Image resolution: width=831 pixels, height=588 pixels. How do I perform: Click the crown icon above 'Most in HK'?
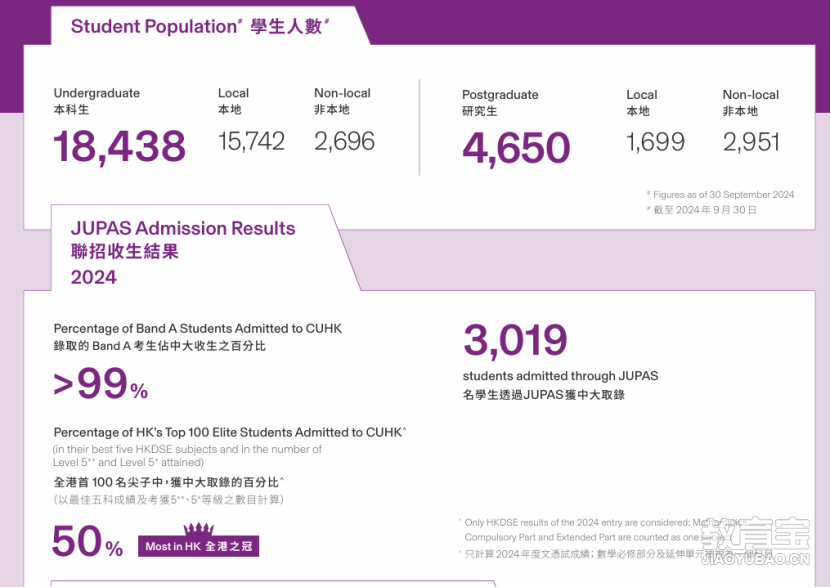198,528
